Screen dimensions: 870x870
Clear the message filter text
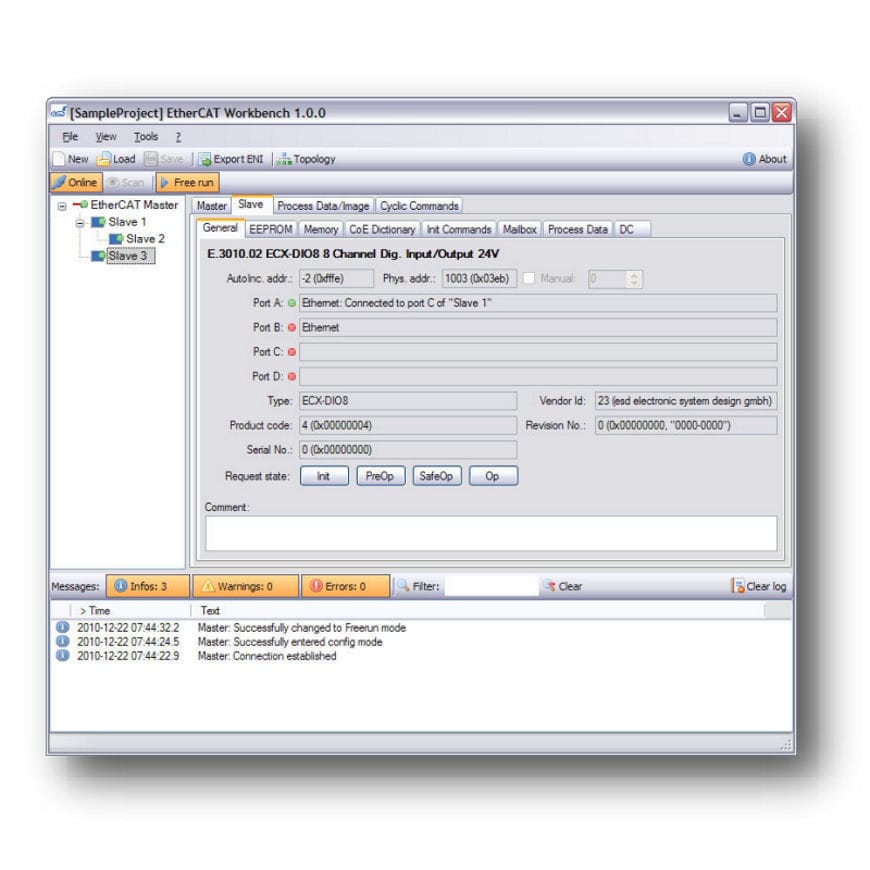coord(565,586)
